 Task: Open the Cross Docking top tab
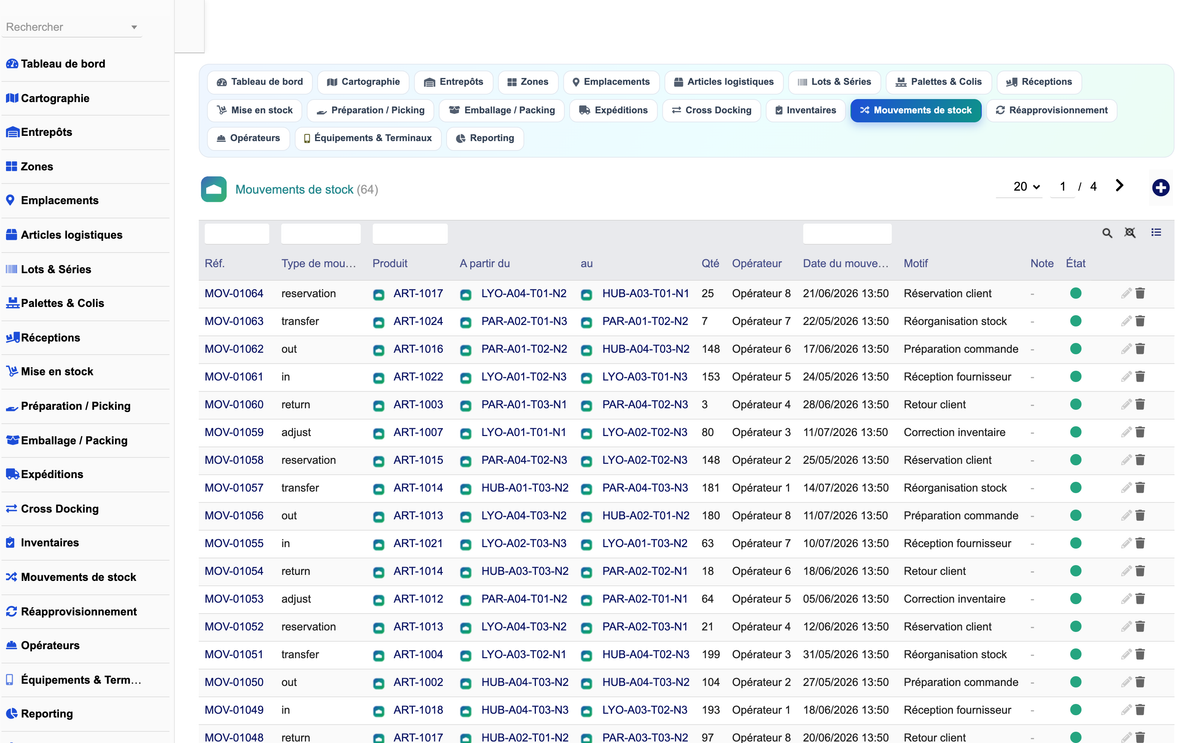point(711,110)
